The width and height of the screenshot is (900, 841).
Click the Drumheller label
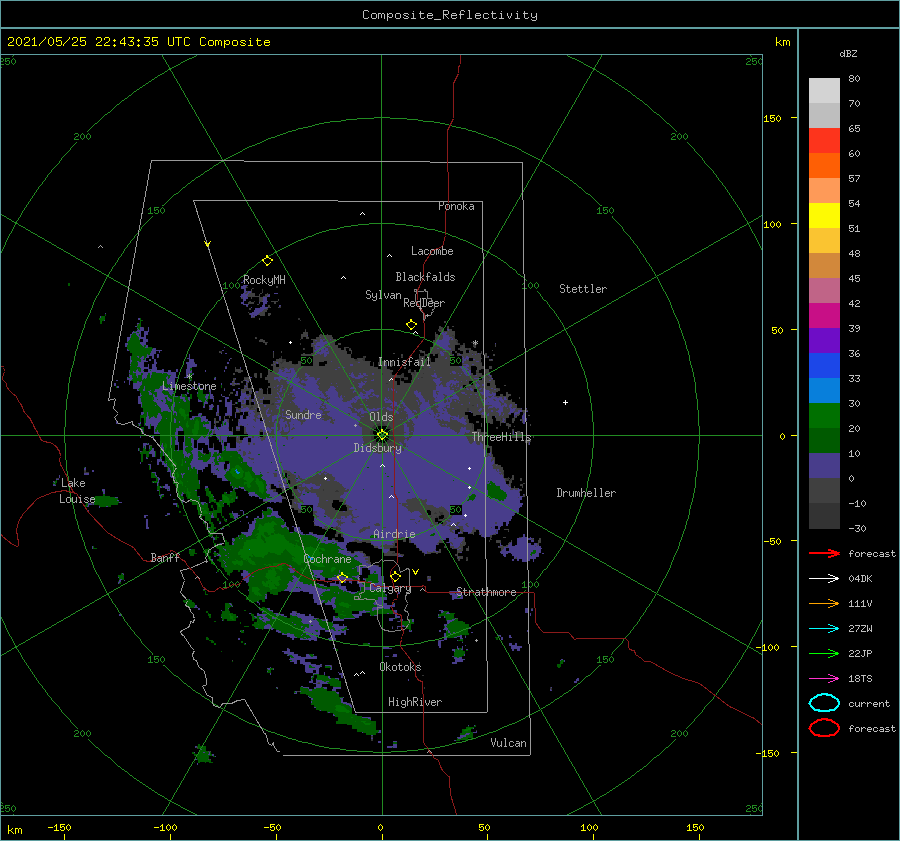pyautogui.click(x=586, y=493)
